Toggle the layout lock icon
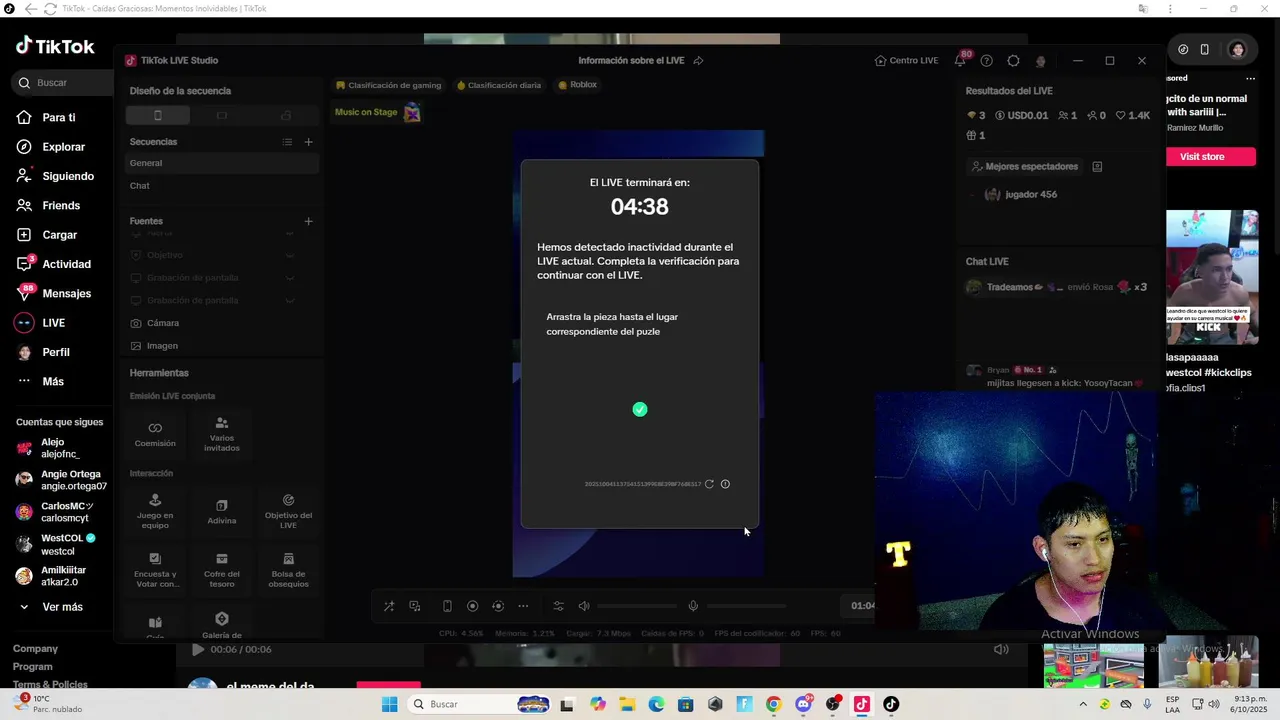Screen dimensions: 1280x720 tap(286, 115)
